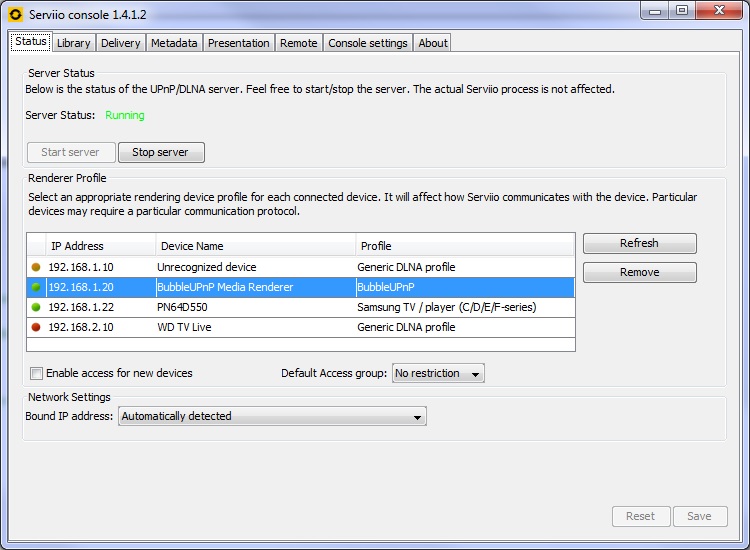750x550 pixels.
Task: Go to the Metadata tab
Action: coord(174,43)
